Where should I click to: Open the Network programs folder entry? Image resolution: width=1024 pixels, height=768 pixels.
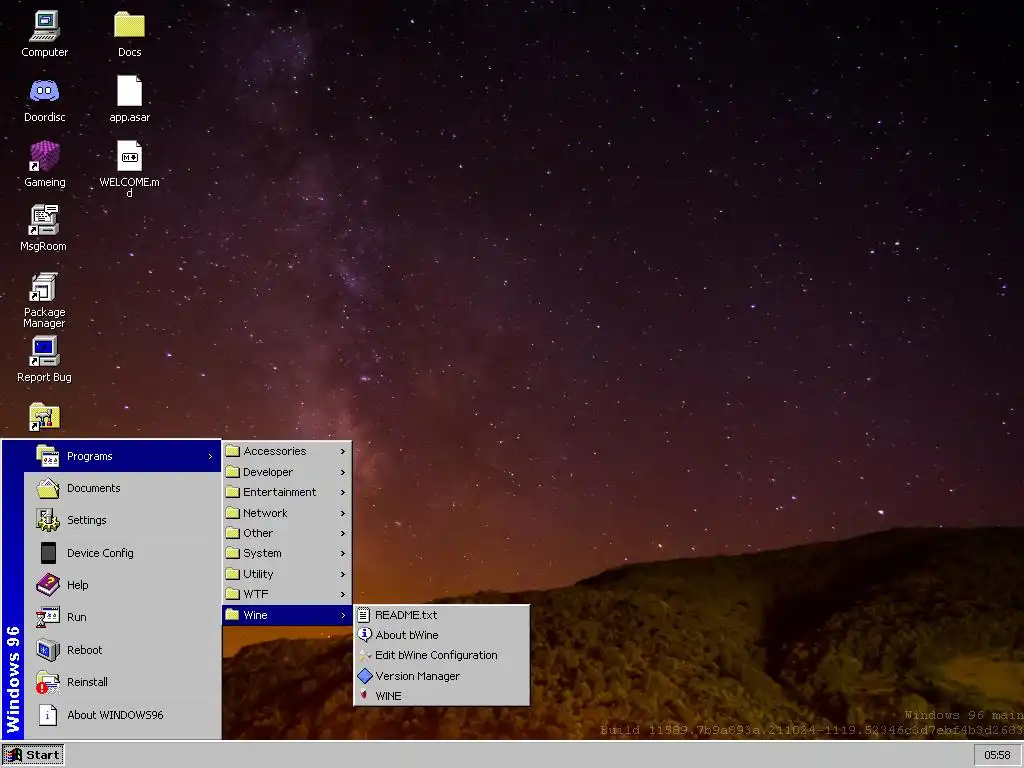click(x=287, y=513)
